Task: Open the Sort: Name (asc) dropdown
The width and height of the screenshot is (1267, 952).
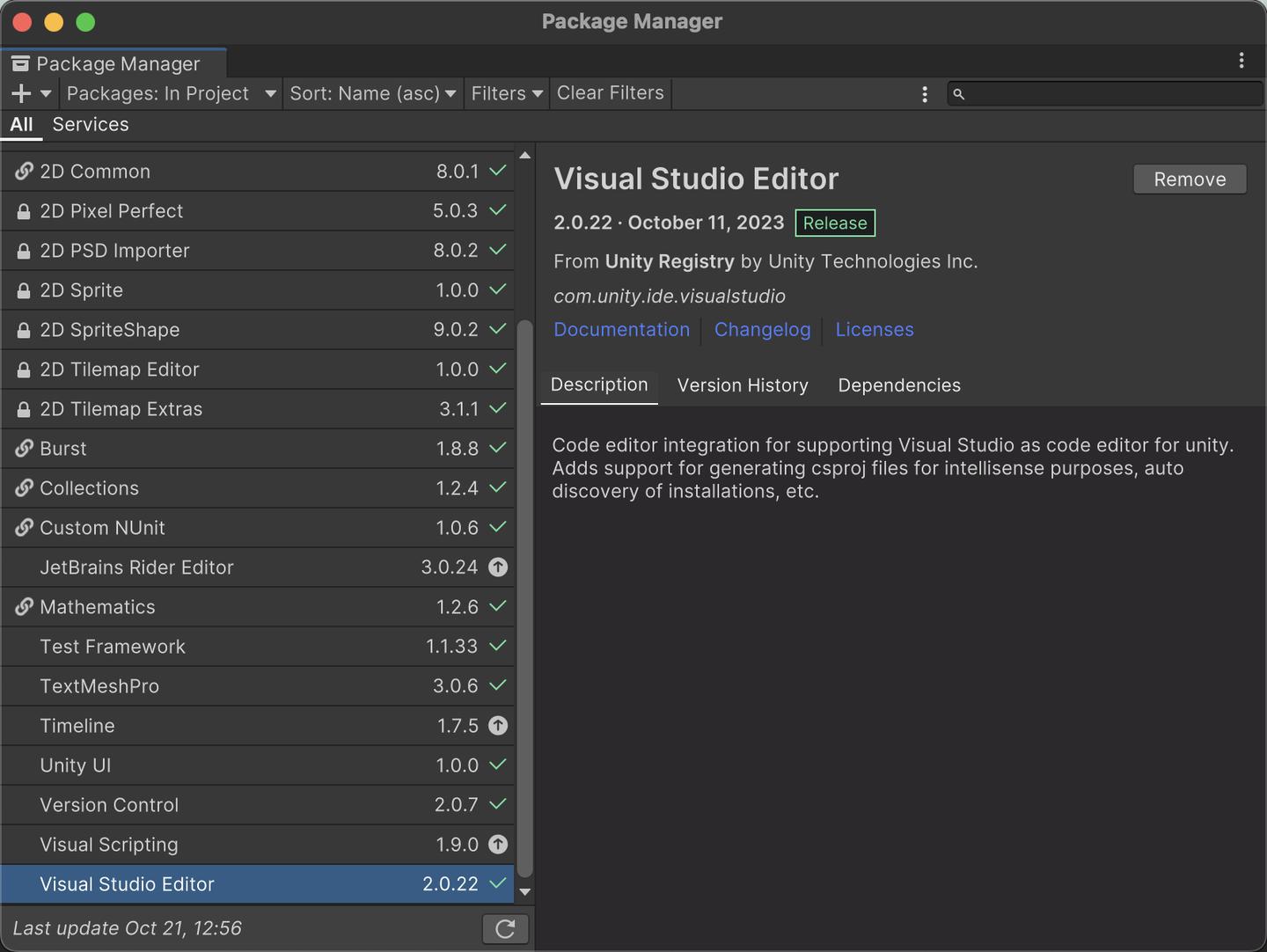Action: 372,93
